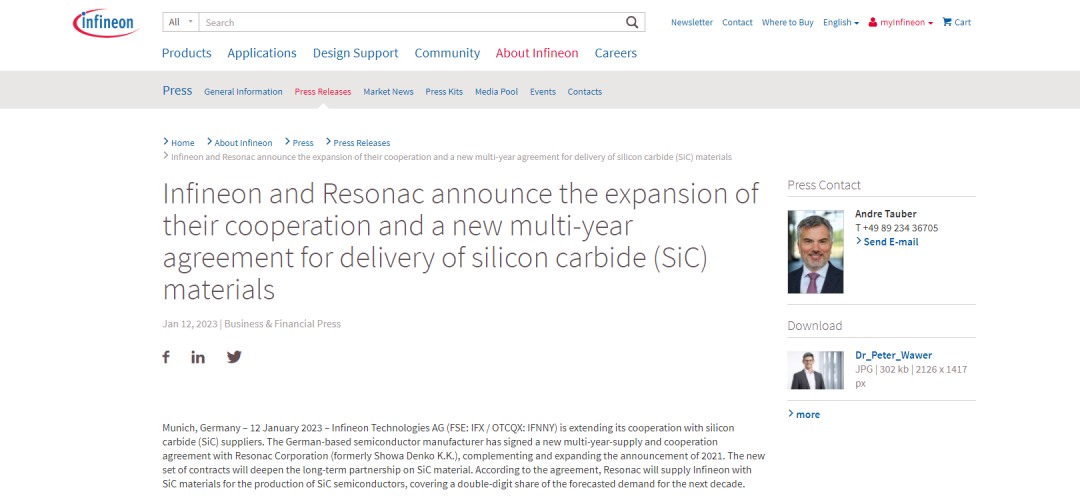Screen dimensions: 1080x498
Task: Go to the Press section heading
Action: 177,91
